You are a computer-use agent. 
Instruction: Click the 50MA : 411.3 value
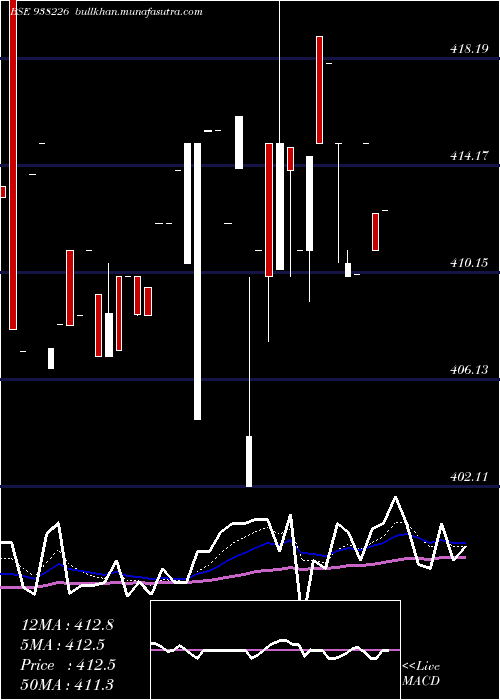coord(67,685)
